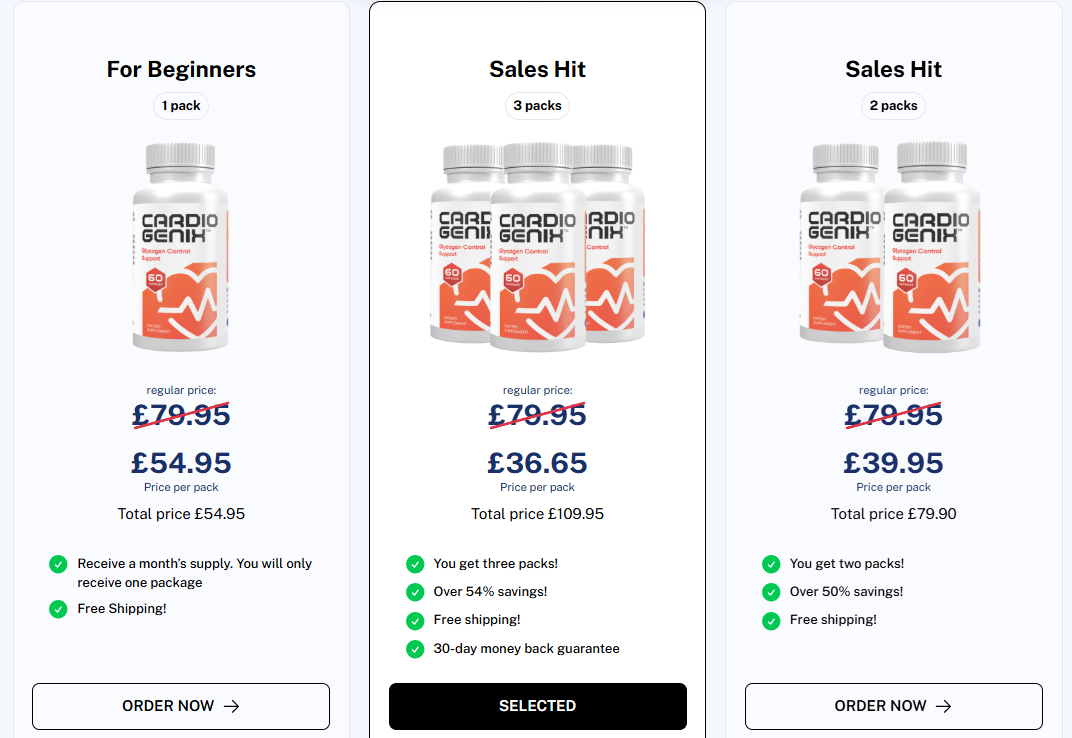The height and width of the screenshot is (738, 1072).
Task: Click the 'For Beginners' card heading
Action: click(181, 69)
